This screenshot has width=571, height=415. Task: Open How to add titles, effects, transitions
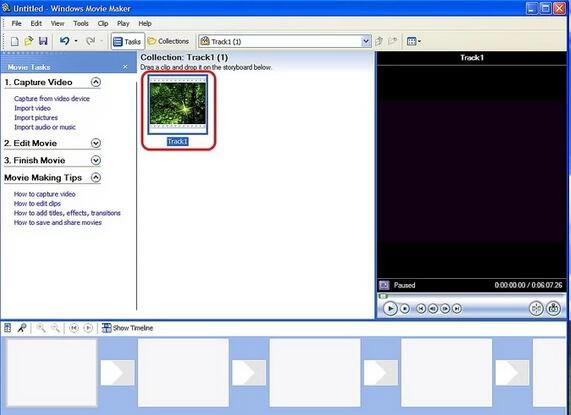pyautogui.click(x=67, y=213)
